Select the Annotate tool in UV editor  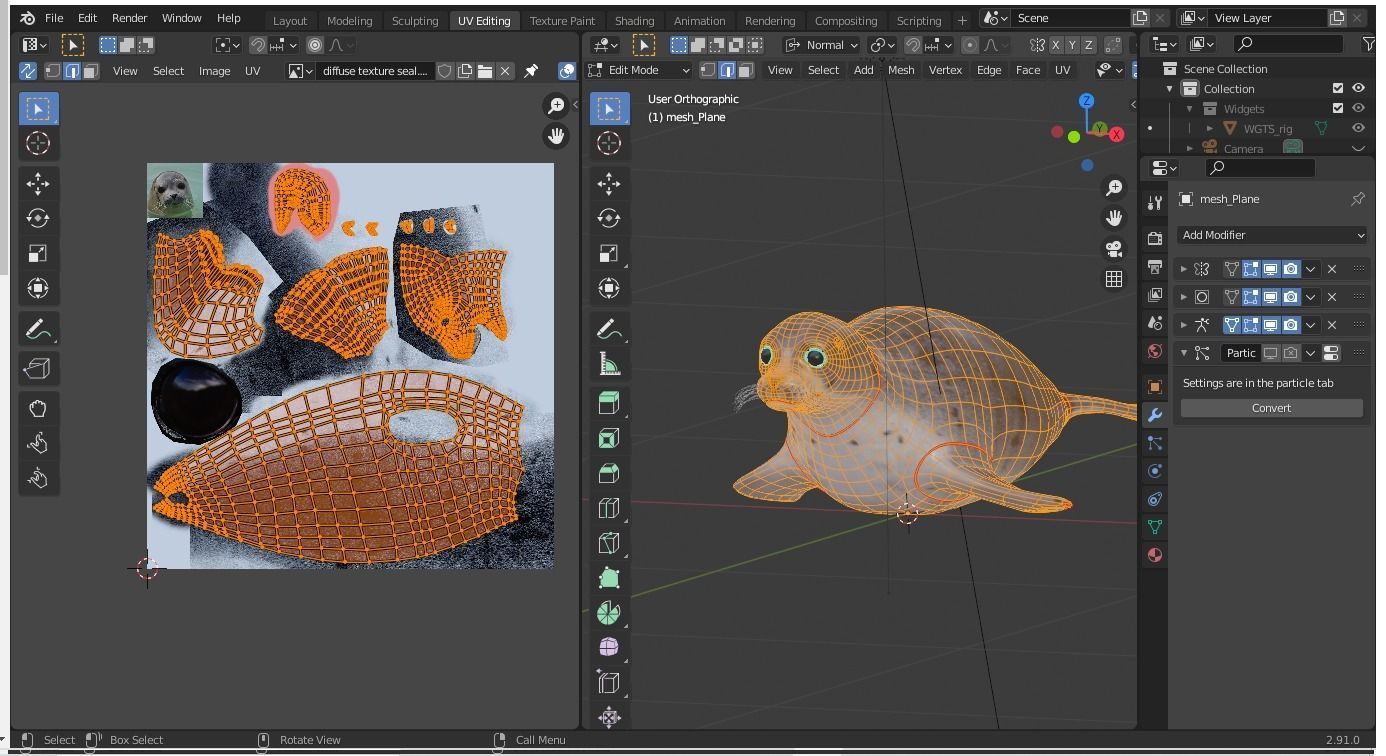coord(38,329)
